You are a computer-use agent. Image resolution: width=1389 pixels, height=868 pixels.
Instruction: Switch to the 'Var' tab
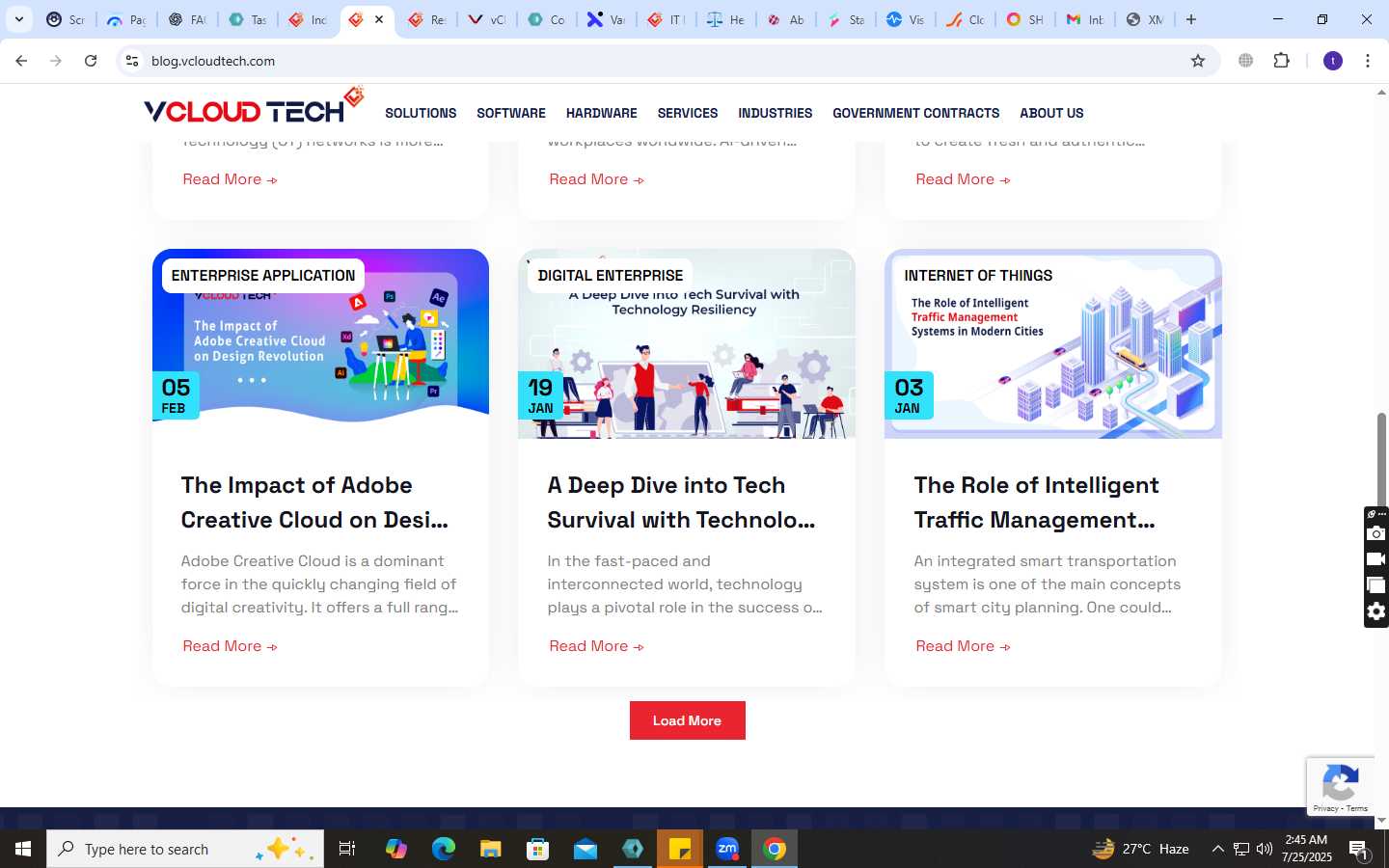point(608,19)
